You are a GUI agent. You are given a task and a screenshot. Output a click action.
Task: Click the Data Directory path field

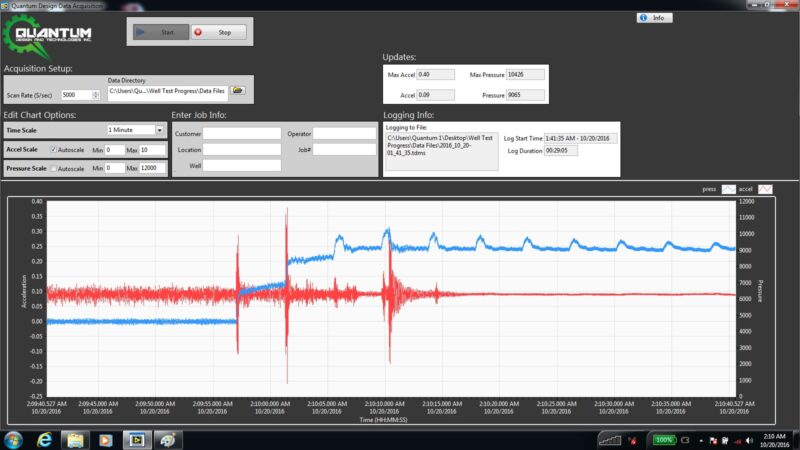pos(167,91)
